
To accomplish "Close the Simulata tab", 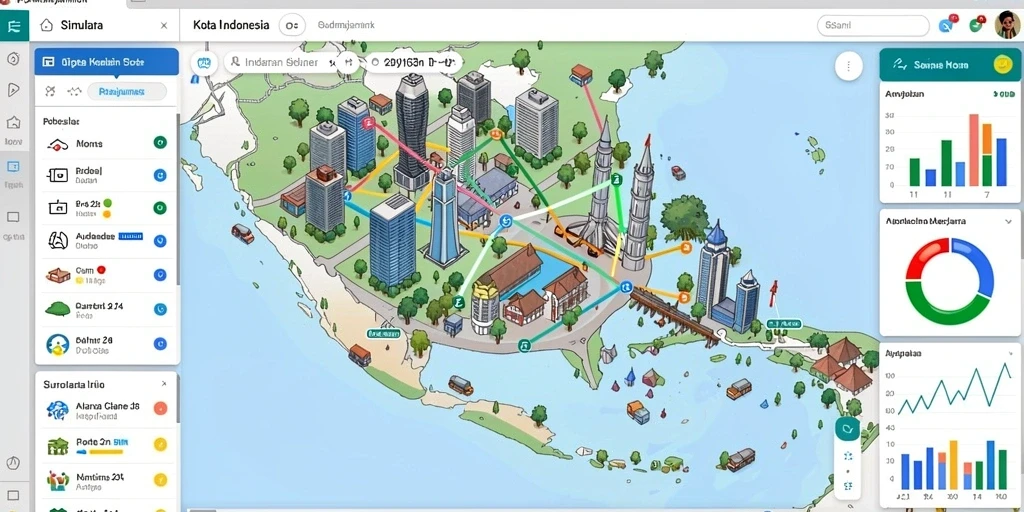I will pos(164,25).
